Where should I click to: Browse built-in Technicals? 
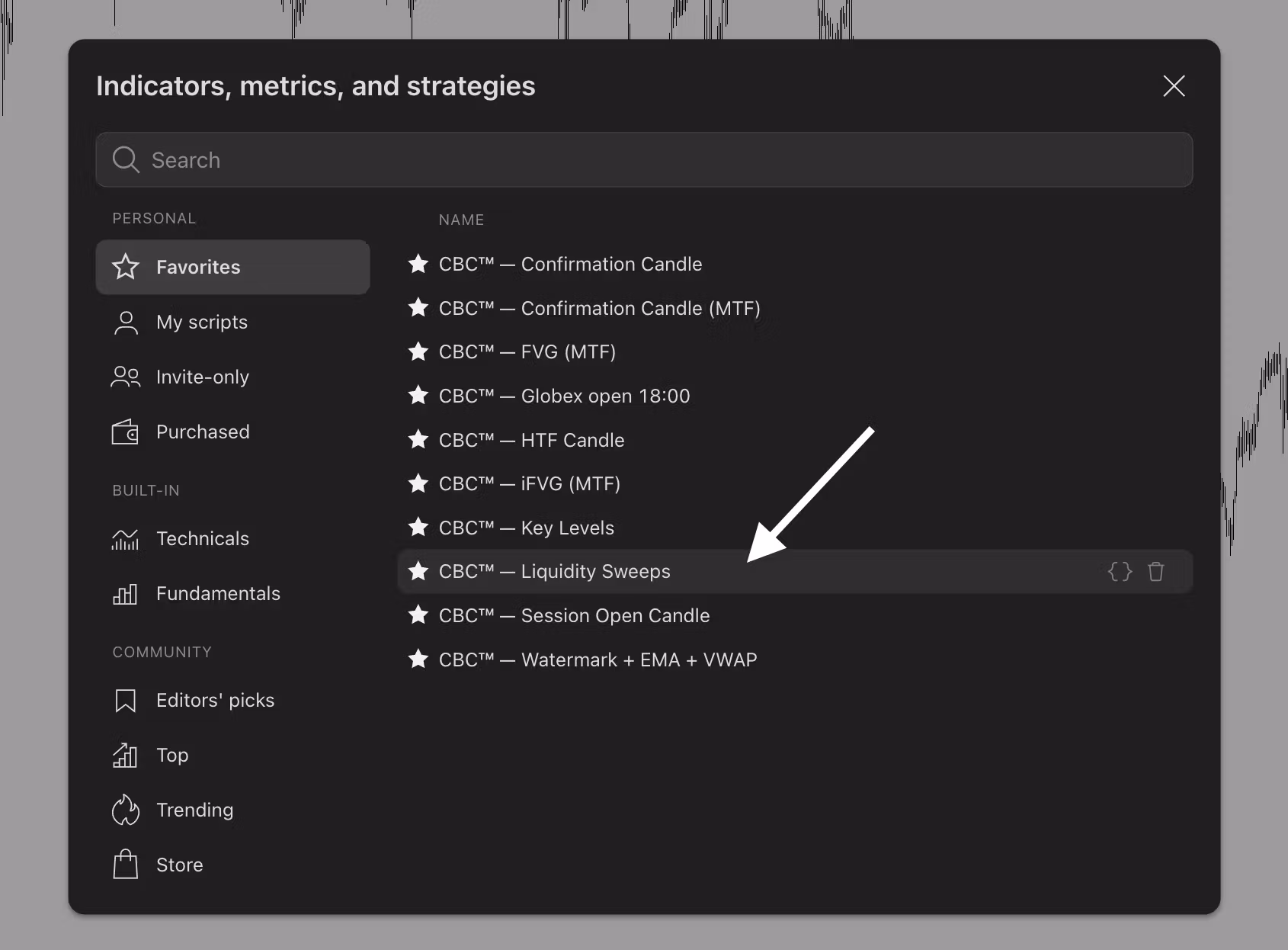[x=202, y=539]
